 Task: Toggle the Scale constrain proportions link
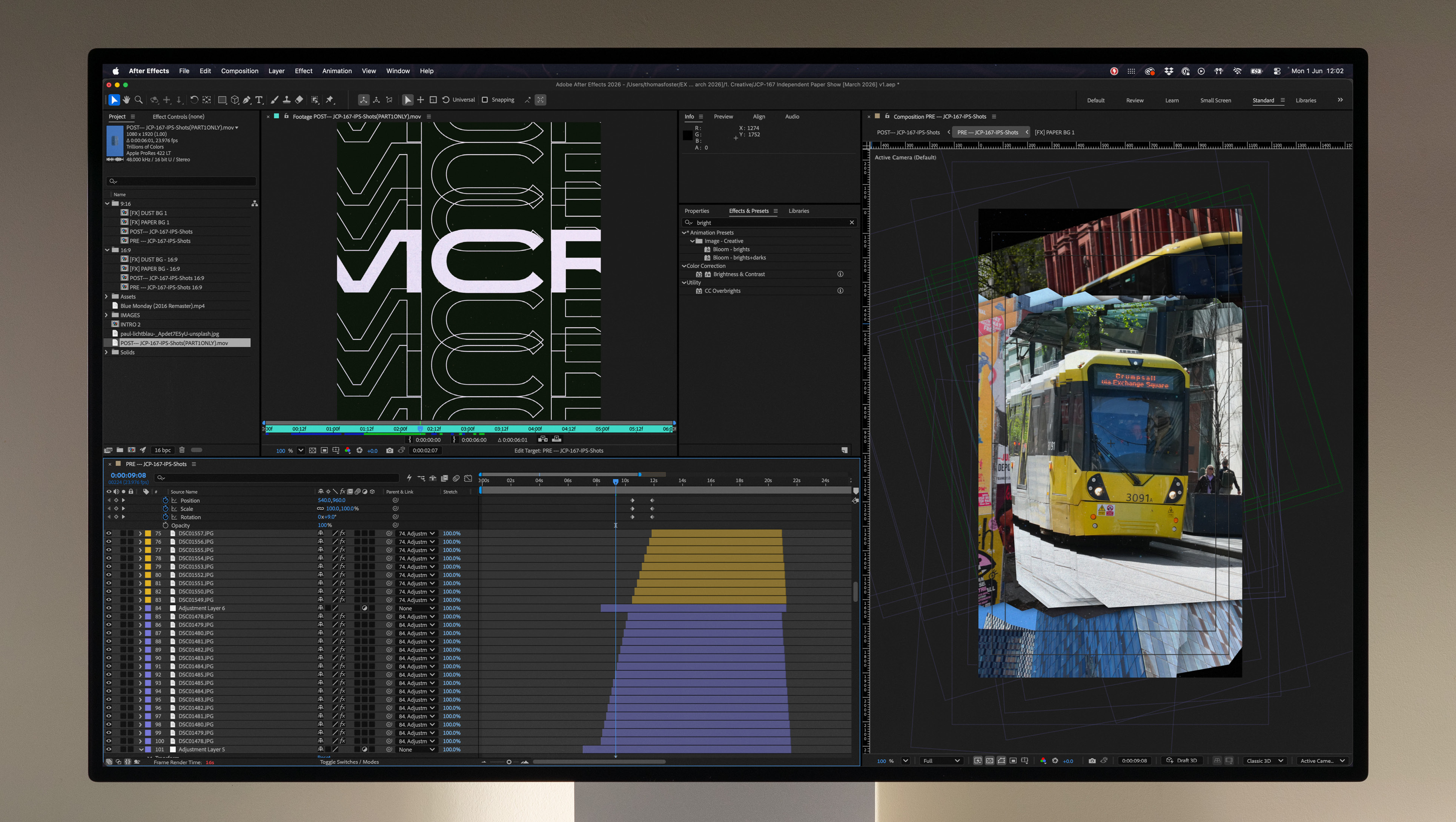pos(321,509)
